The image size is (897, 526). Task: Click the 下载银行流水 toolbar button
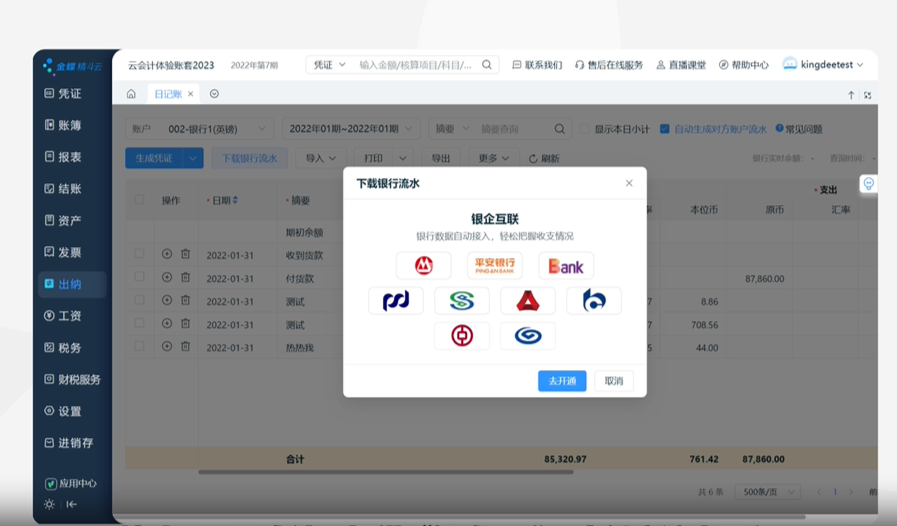(x=249, y=158)
